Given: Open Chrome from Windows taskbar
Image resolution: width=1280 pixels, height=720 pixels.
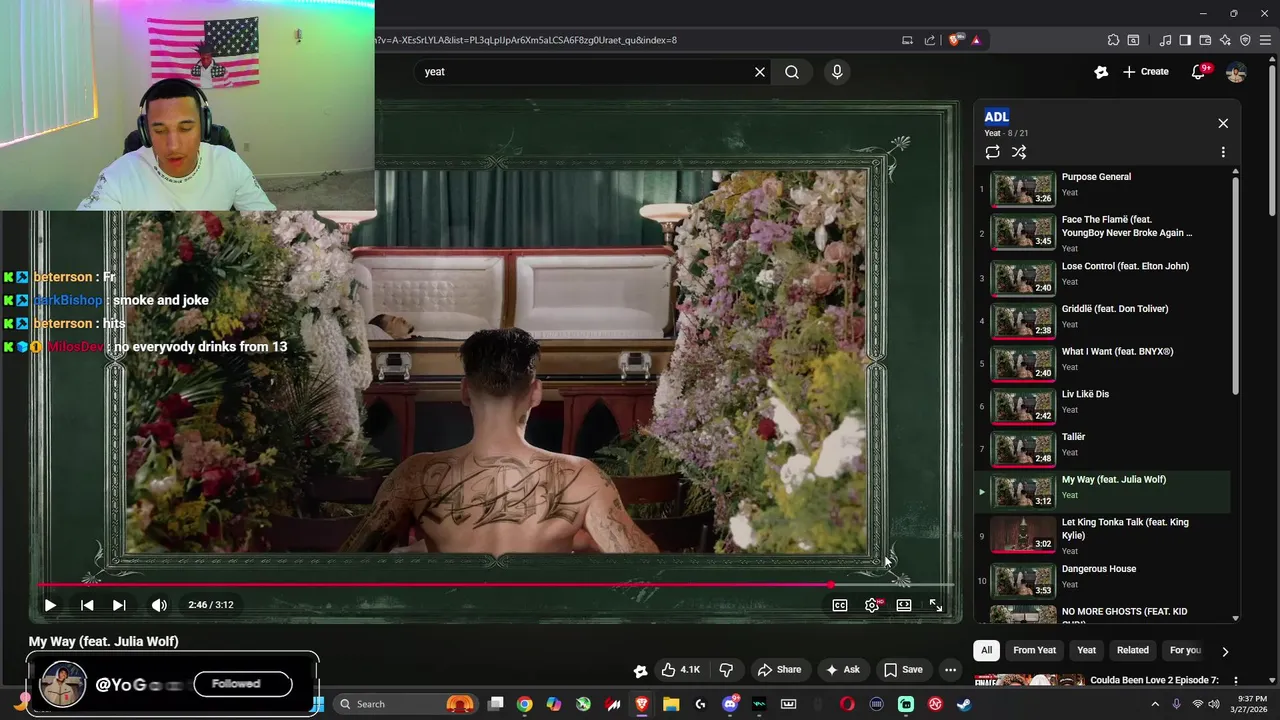Looking at the screenshot, I should (524, 704).
